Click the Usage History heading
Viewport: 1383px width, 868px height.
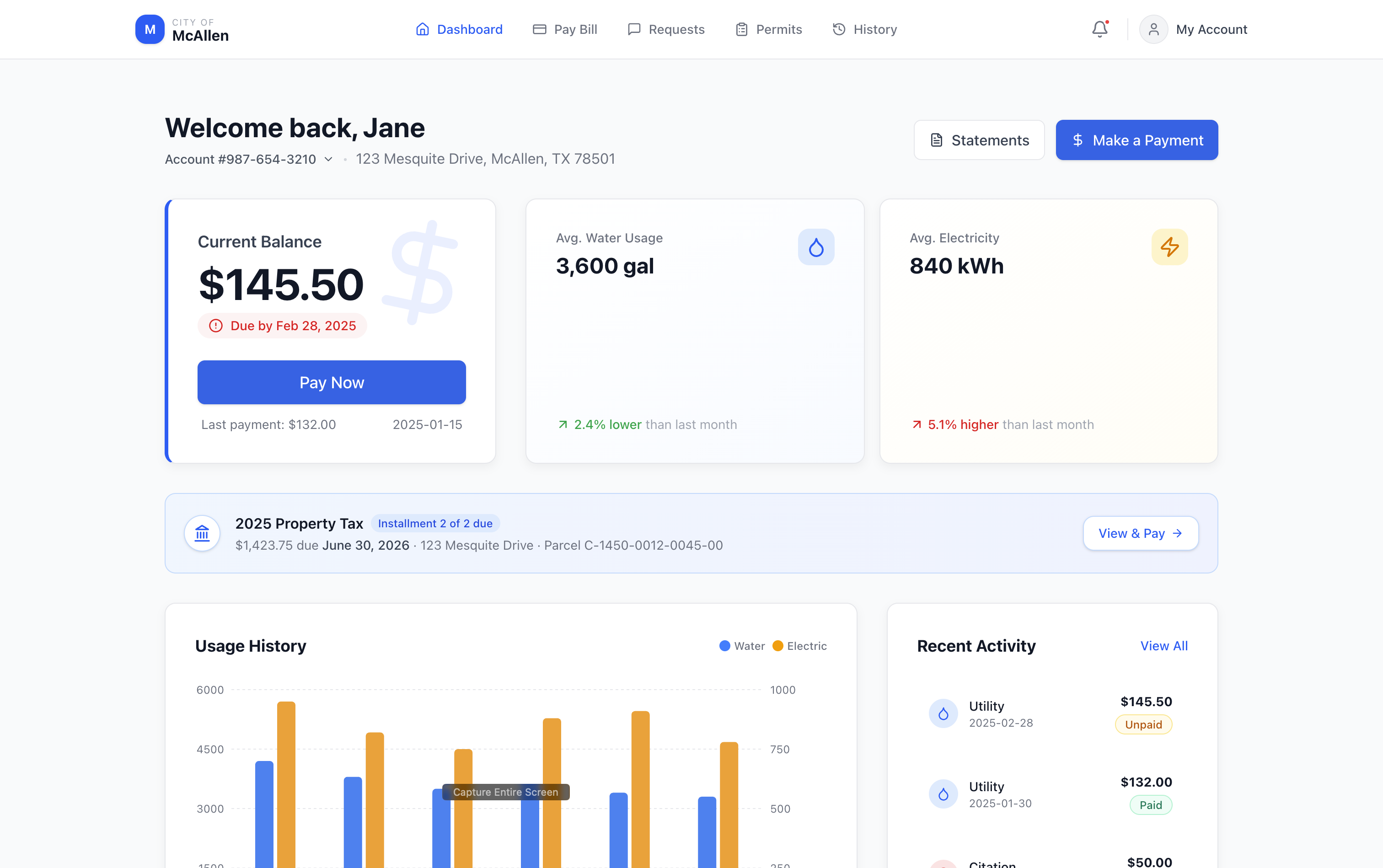251,646
